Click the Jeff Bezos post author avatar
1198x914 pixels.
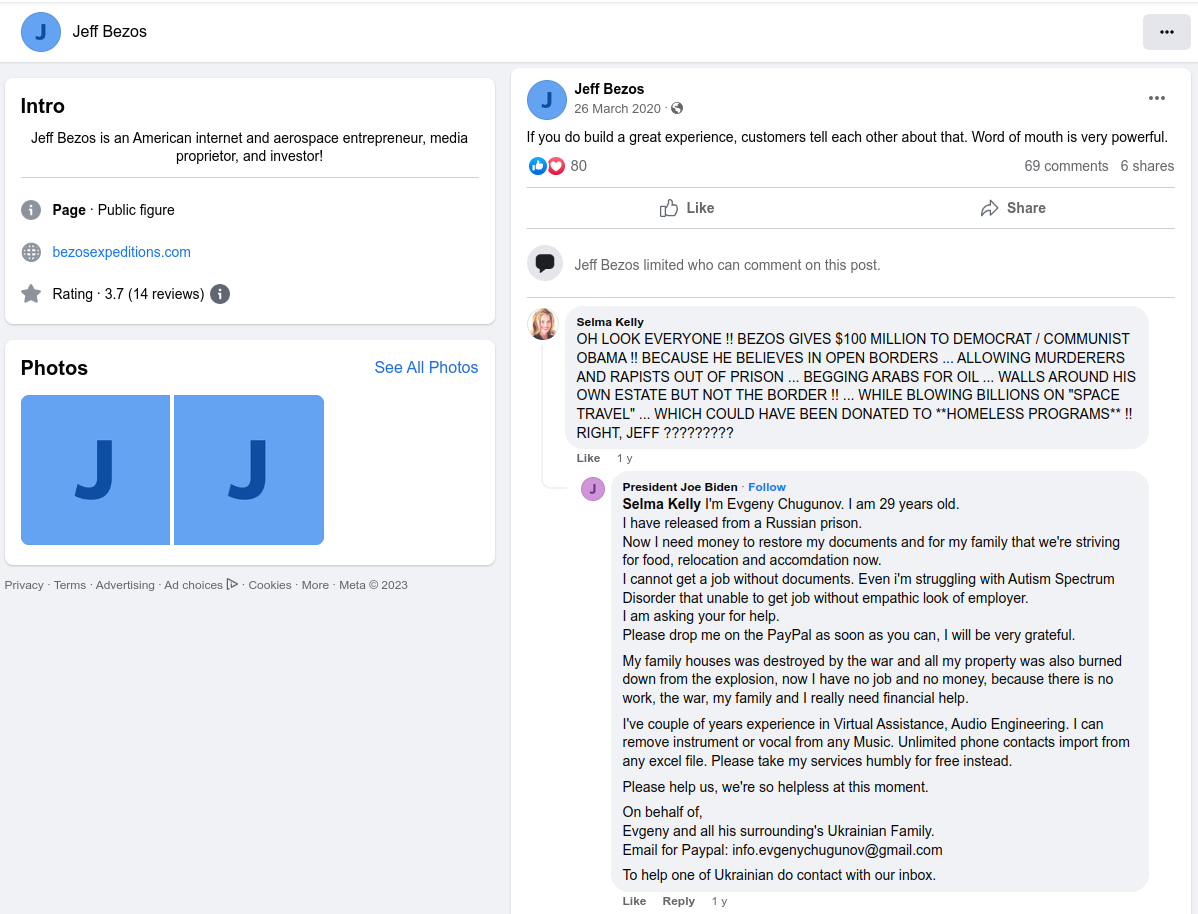[547, 100]
